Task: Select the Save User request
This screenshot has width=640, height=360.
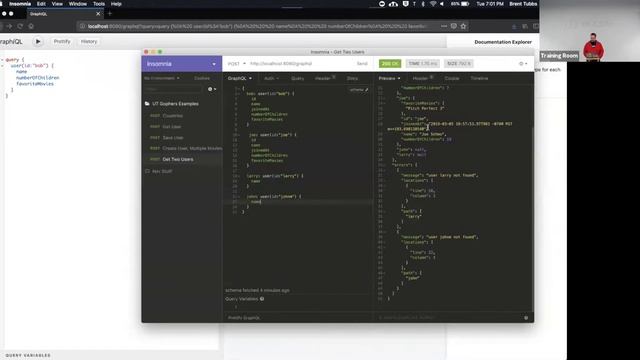Action: click(182, 138)
